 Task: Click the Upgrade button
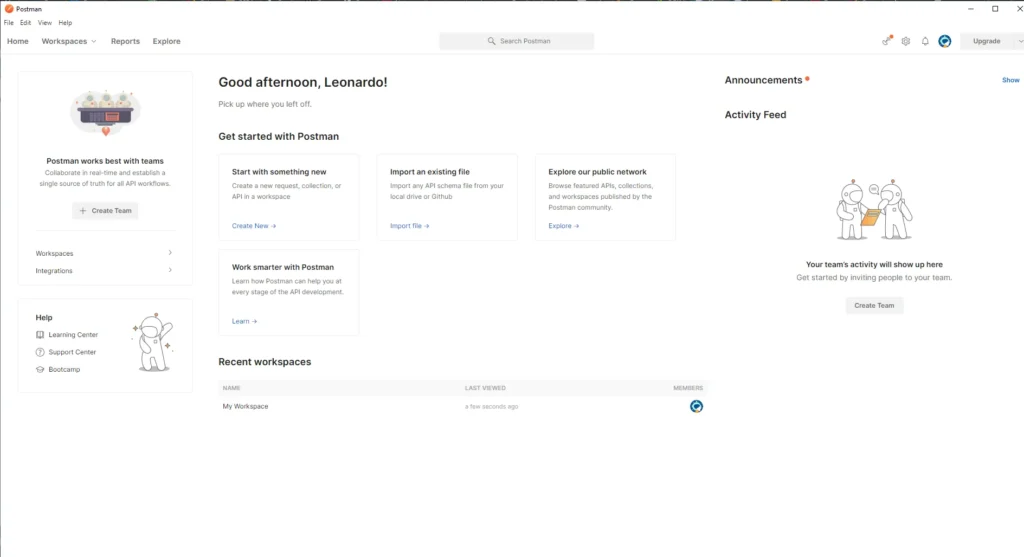click(x=986, y=41)
